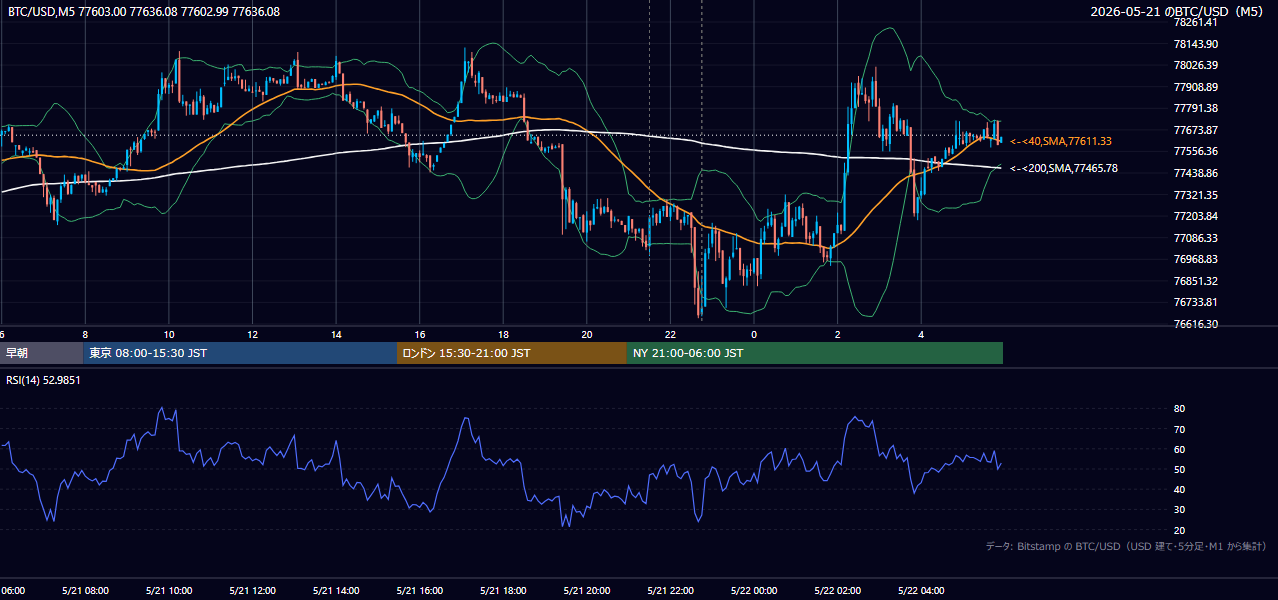Click hour tick 12 under price chart
Screen dimensions: 1278x600
tap(252, 334)
